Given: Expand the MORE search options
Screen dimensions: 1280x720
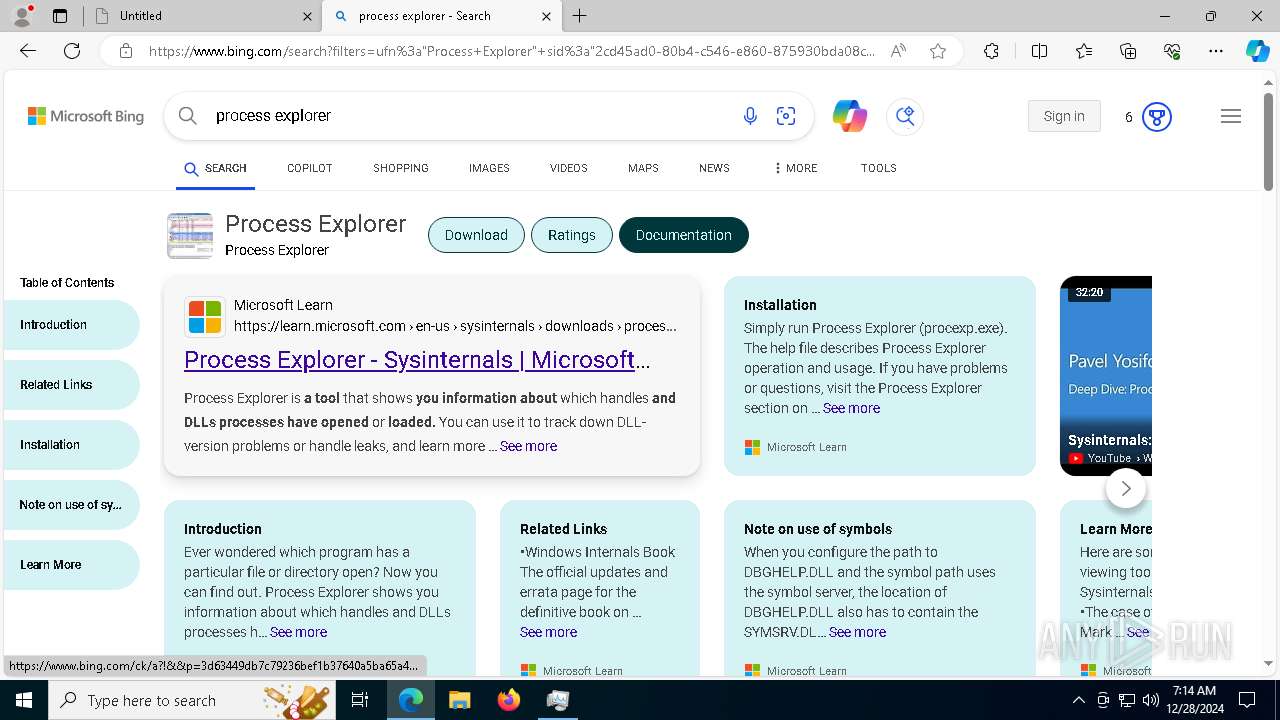Looking at the screenshot, I should pos(796,168).
